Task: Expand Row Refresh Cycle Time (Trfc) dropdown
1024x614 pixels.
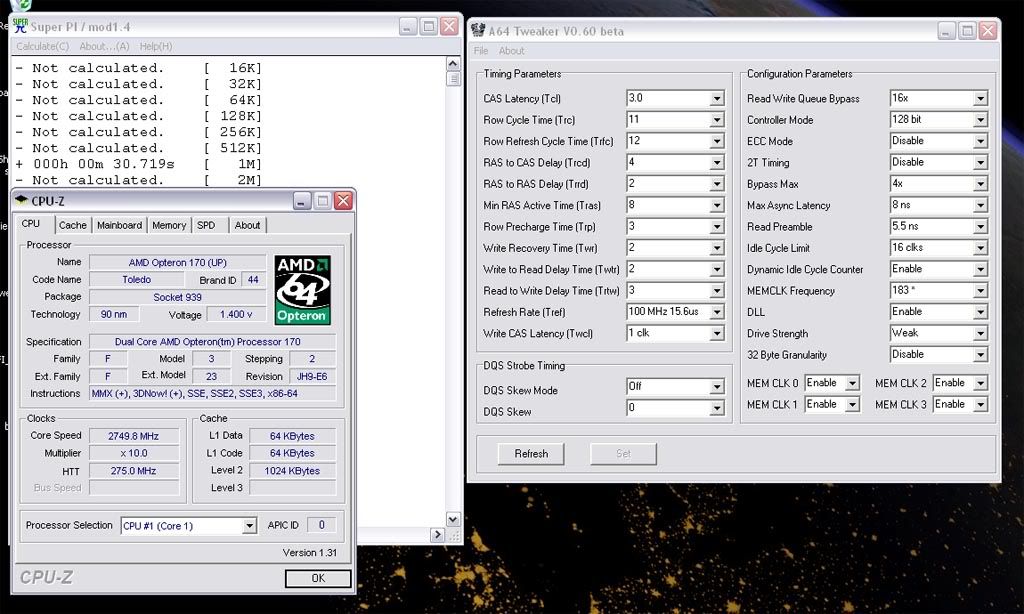Action: click(x=716, y=141)
